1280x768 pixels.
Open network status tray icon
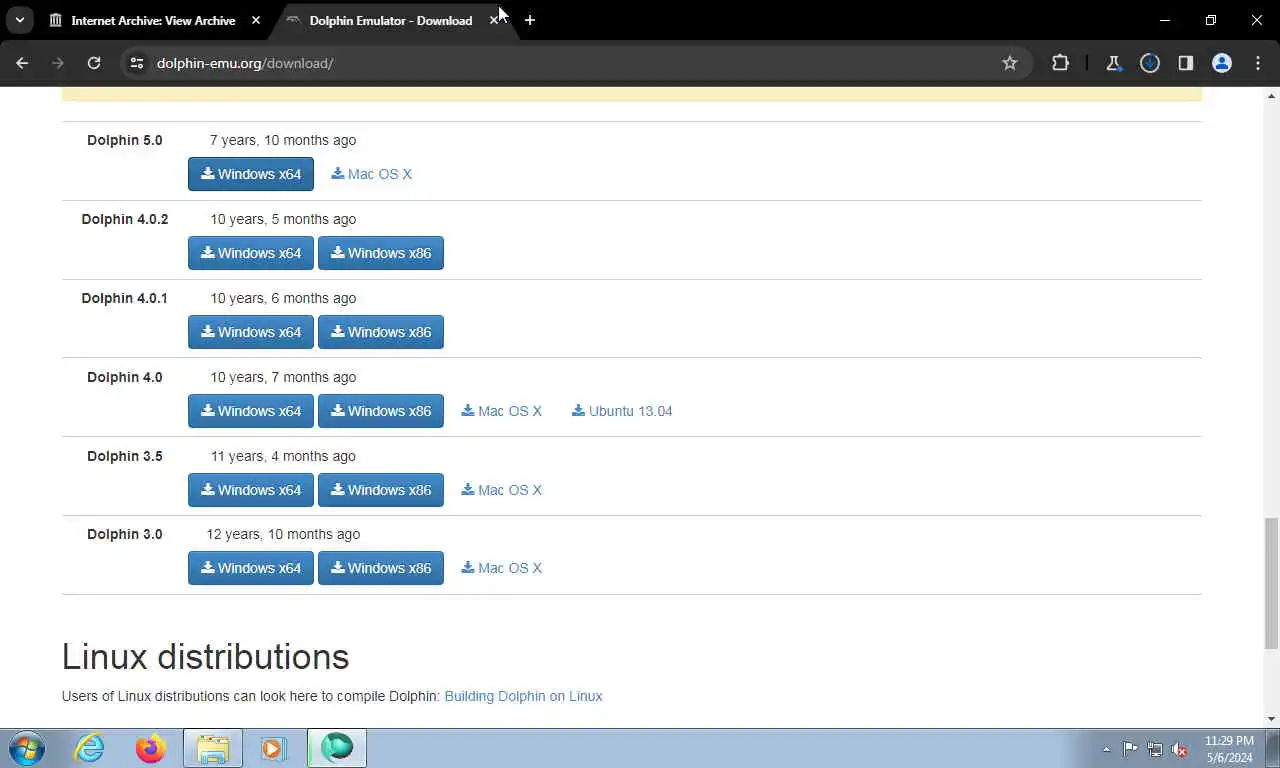[1155, 749]
